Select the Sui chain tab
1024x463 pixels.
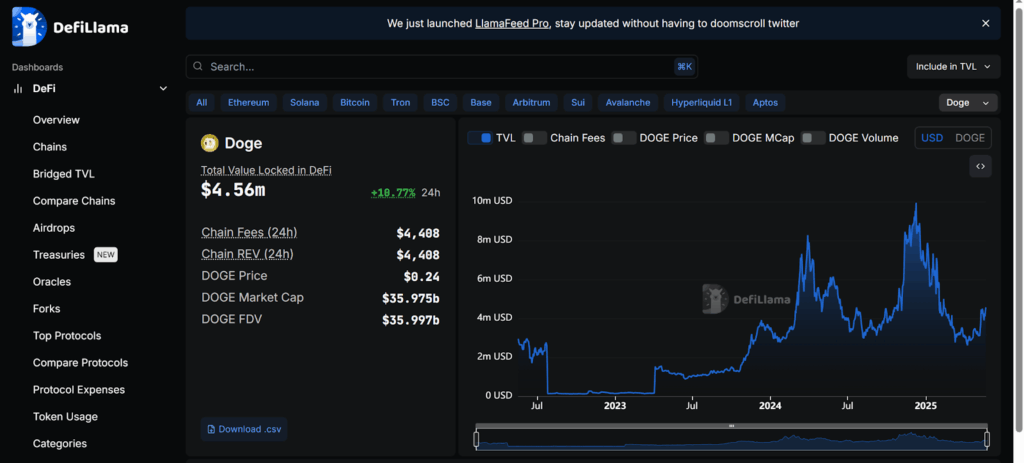(577, 103)
